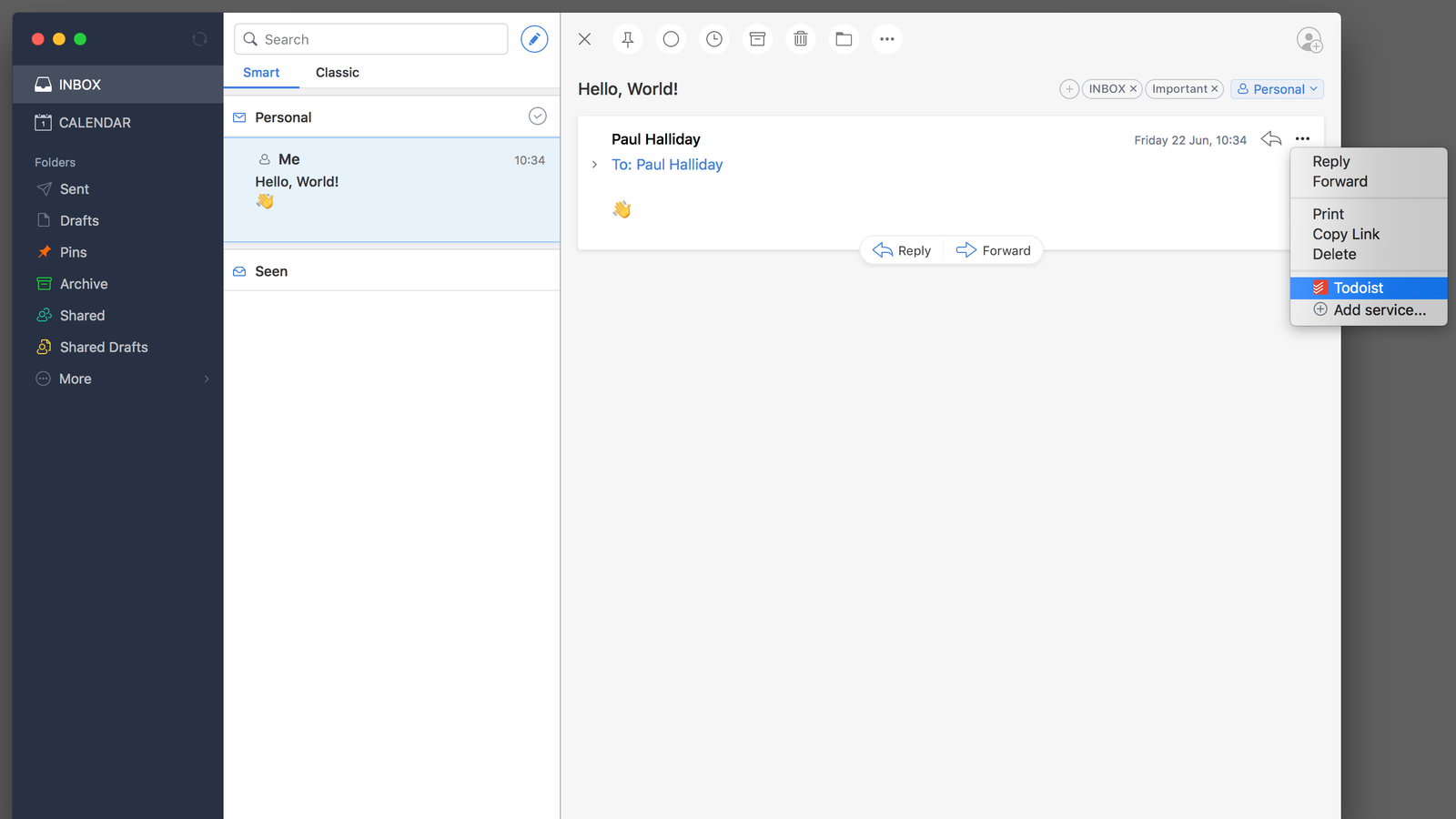Image resolution: width=1456 pixels, height=819 pixels.
Task: Click the quick reply arrow beside the date
Action: pyautogui.click(x=1271, y=139)
